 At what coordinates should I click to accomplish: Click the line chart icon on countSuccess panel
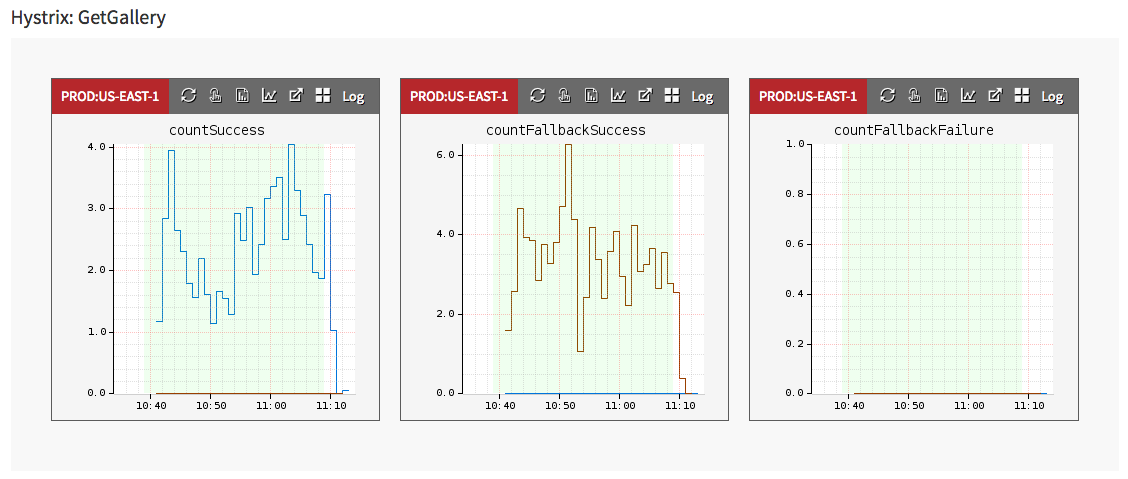coord(269,96)
